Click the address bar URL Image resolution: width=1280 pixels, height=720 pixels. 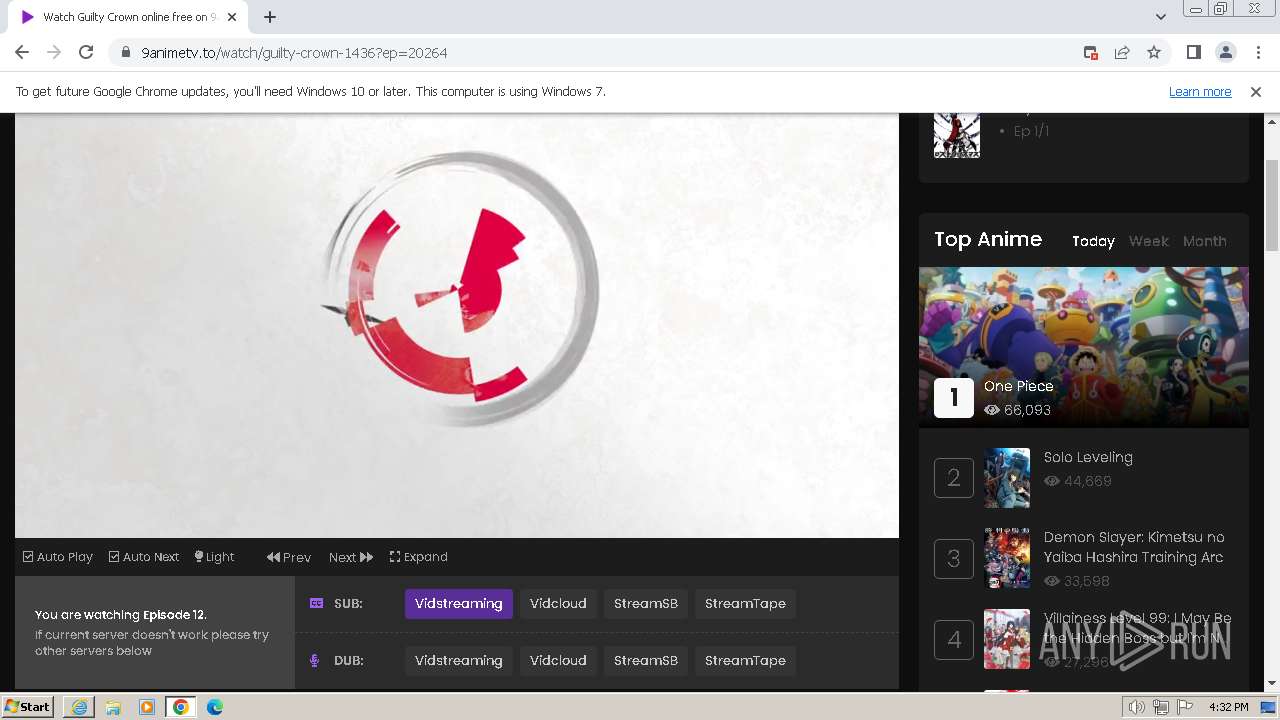[294, 53]
